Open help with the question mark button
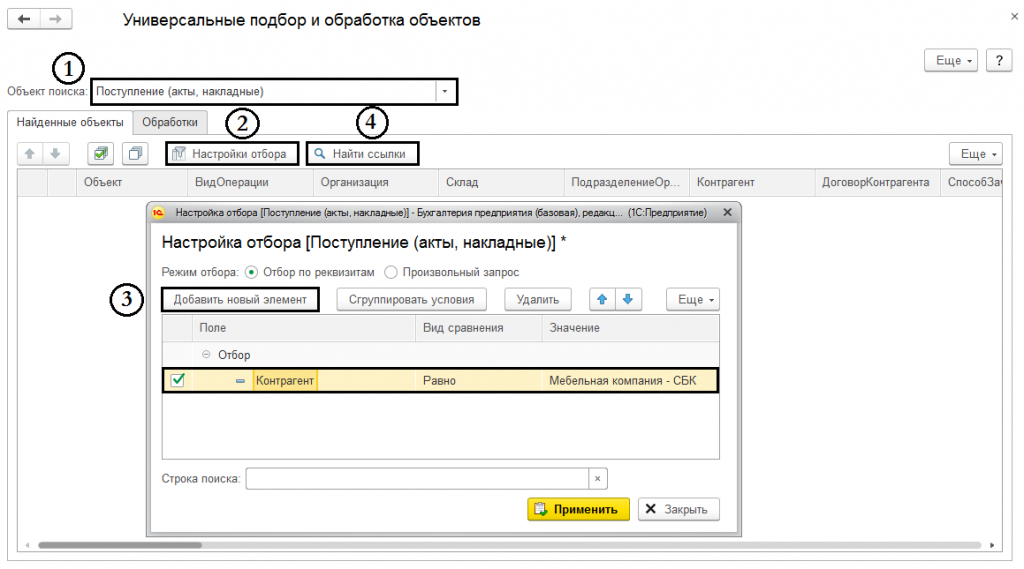Viewport: 1024px width, 569px height. coord(999,60)
